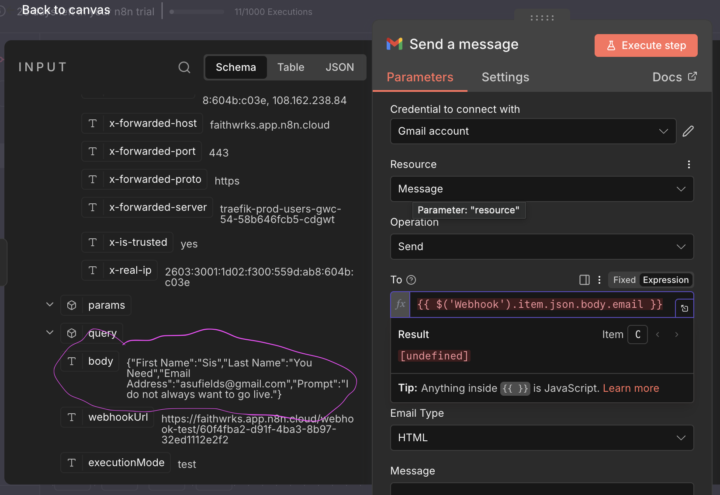Select the body field in input schema
The width and height of the screenshot is (720, 495).
click(x=100, y=361)
